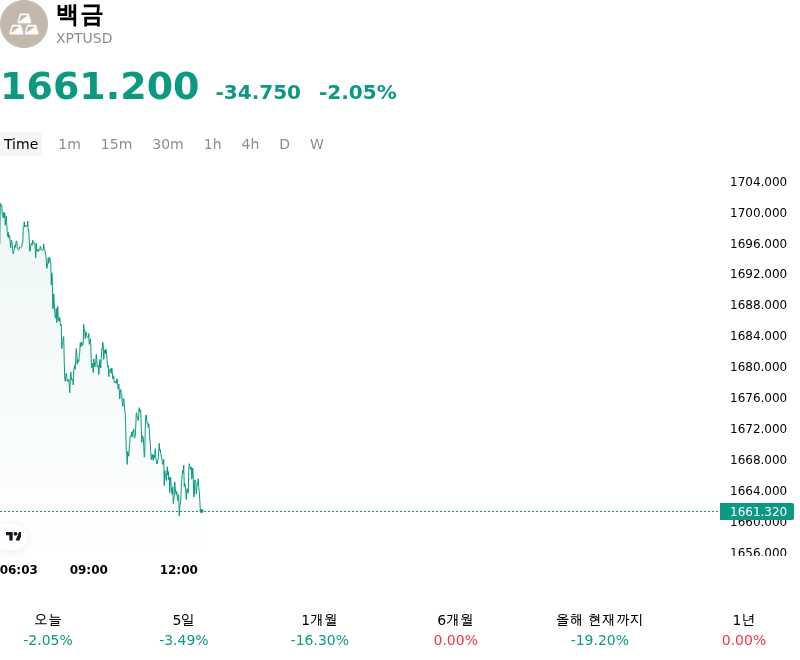The image size is (800, 660).
Task: Select the 1h chart interval
Action: 212,144
